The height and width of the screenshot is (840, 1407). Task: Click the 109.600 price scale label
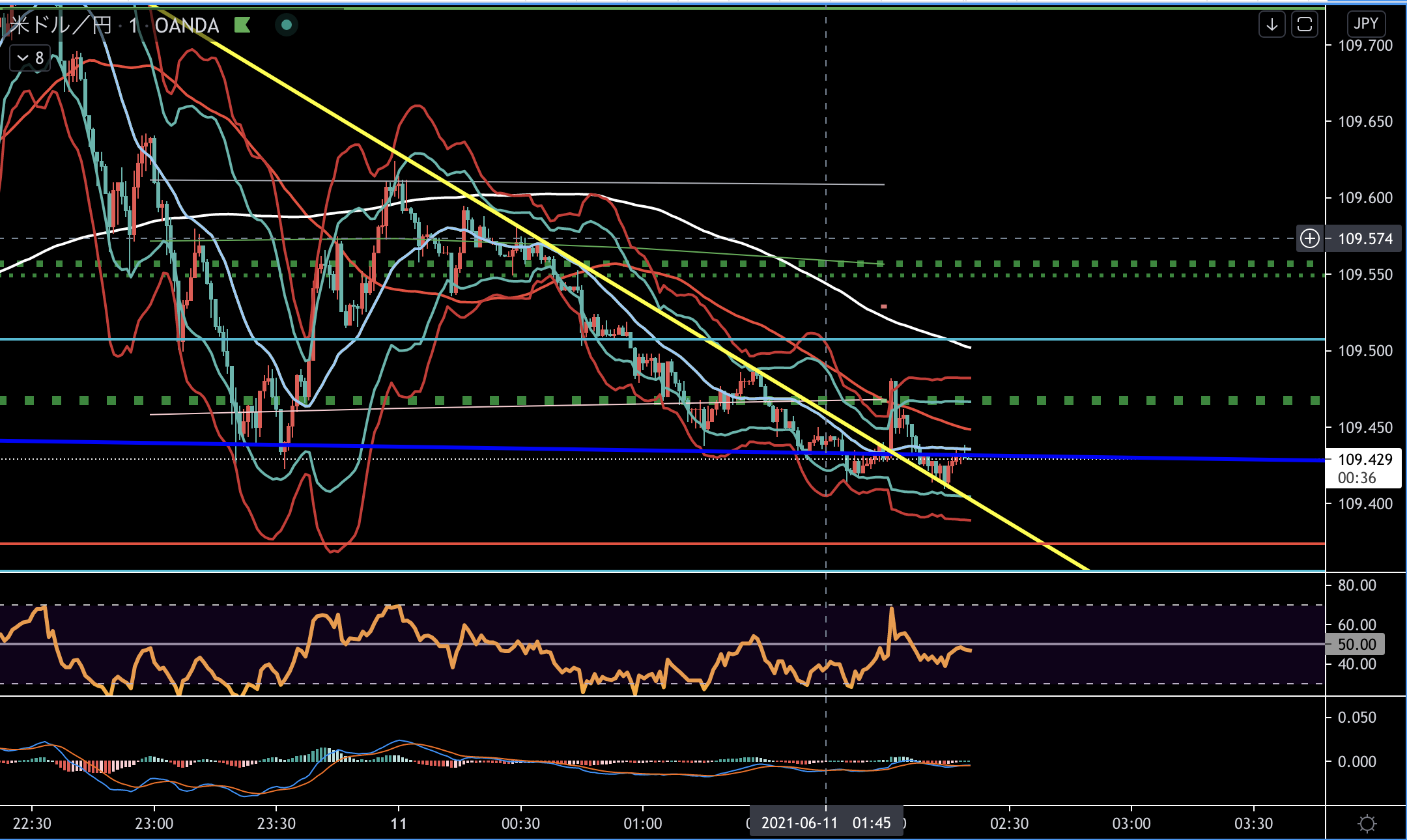pos(1365,198)
